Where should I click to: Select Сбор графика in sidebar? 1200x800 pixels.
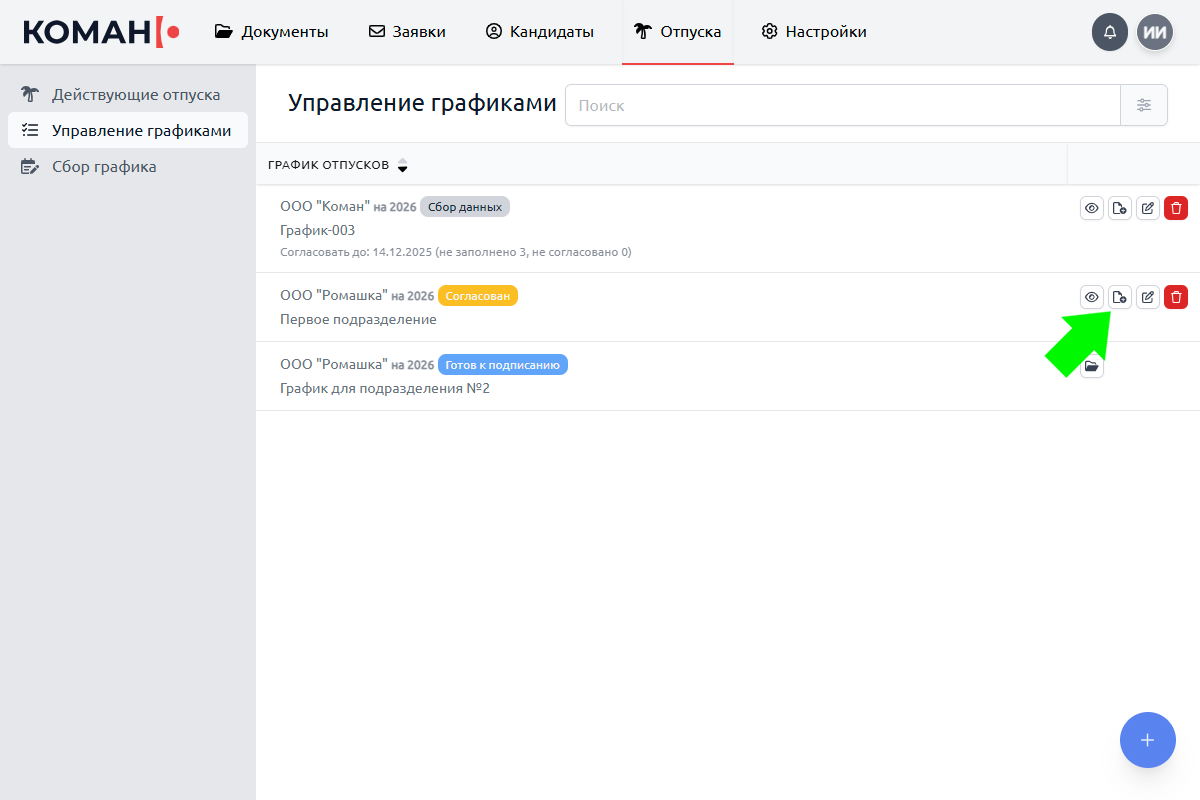[x=104, y=167]
